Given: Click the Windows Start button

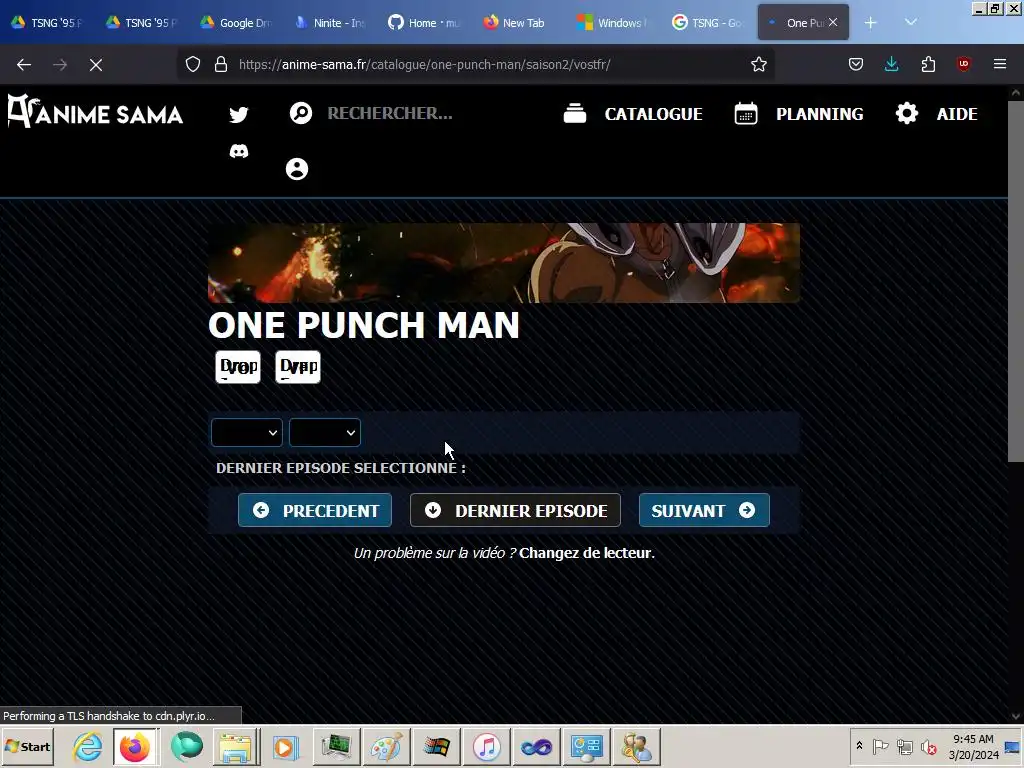Looking at the screenshot, I should [28, 746].
